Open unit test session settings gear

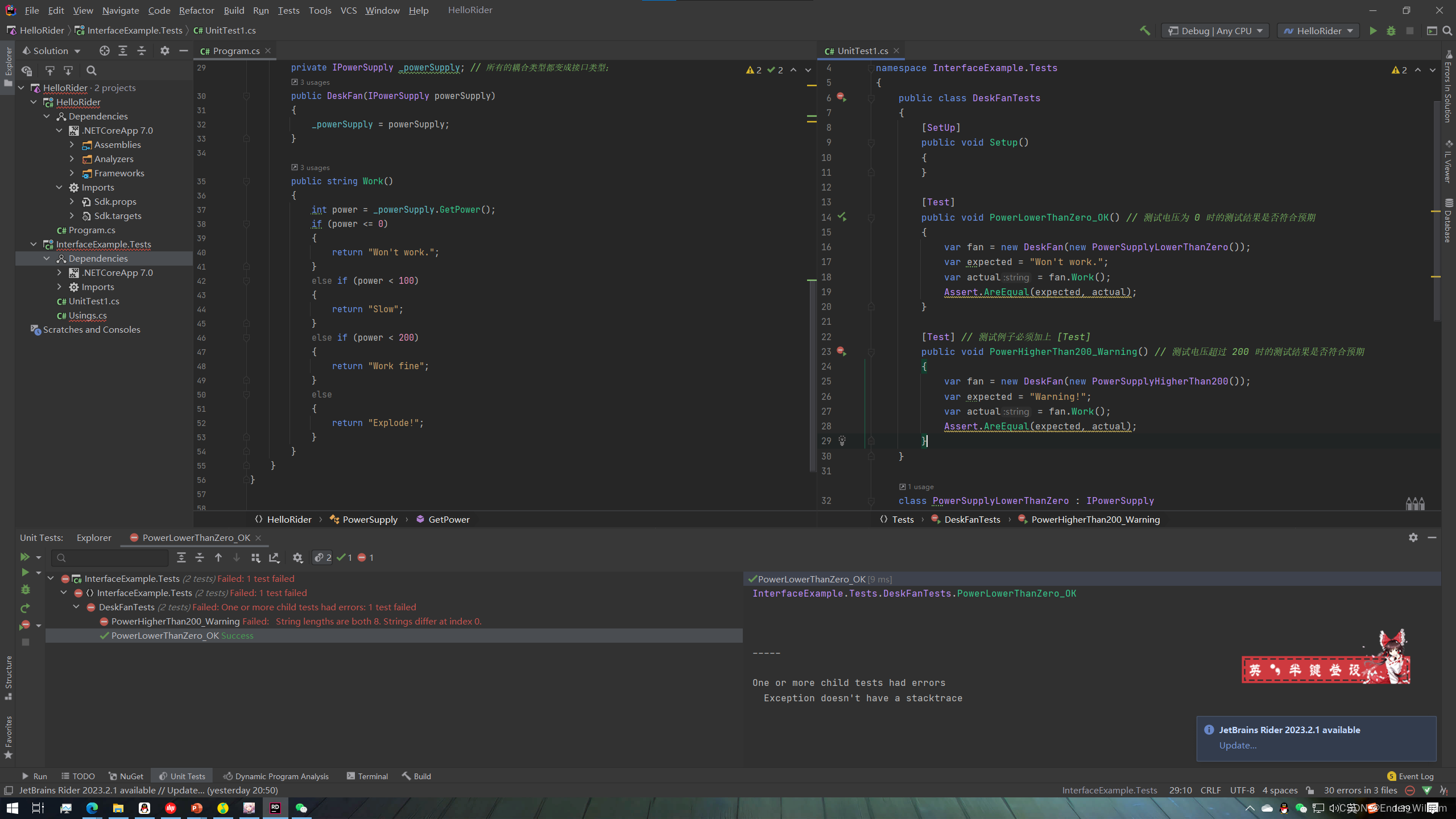pos(297,557)
